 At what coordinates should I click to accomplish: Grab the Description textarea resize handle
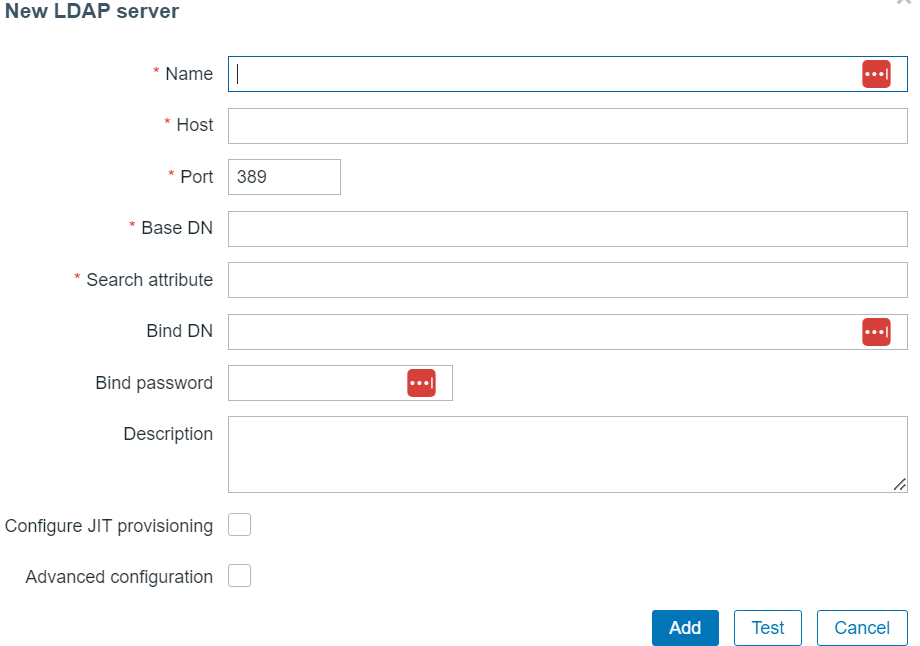click(x=900, y=484)
